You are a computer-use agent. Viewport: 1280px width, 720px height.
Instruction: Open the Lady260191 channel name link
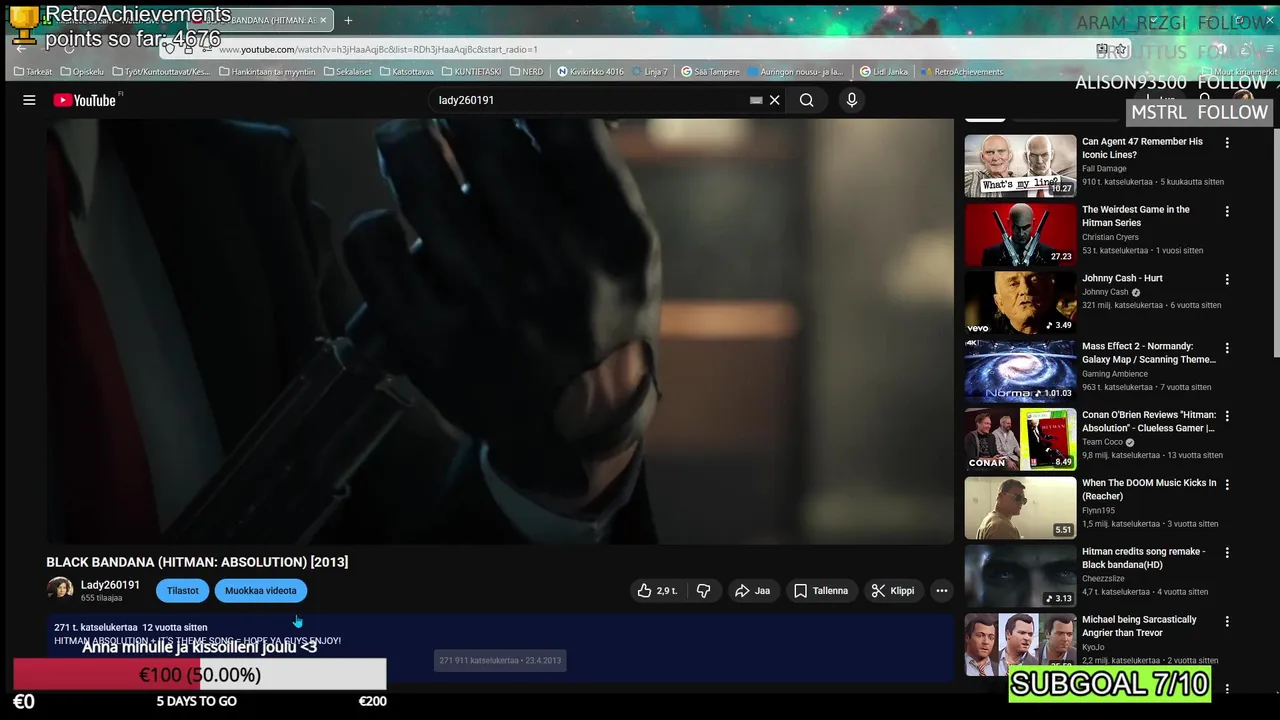click(x=110, y=585)
